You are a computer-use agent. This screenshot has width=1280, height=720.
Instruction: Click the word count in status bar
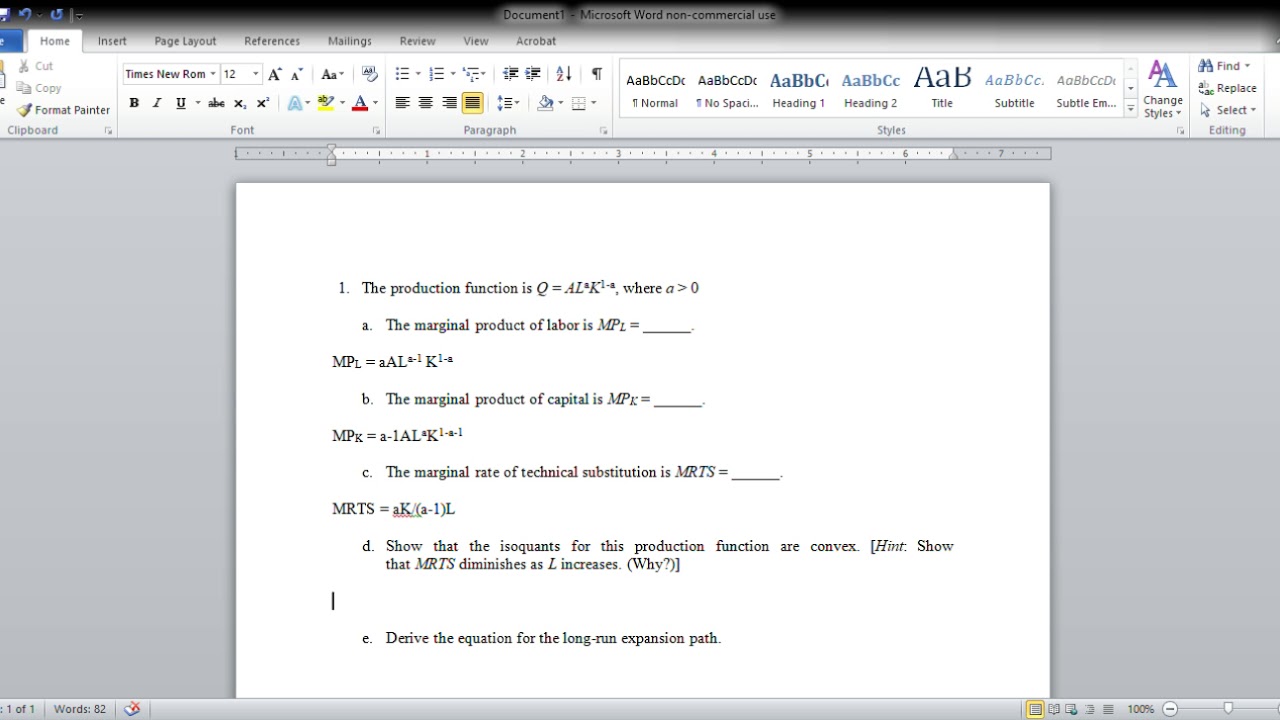point(80,709)
